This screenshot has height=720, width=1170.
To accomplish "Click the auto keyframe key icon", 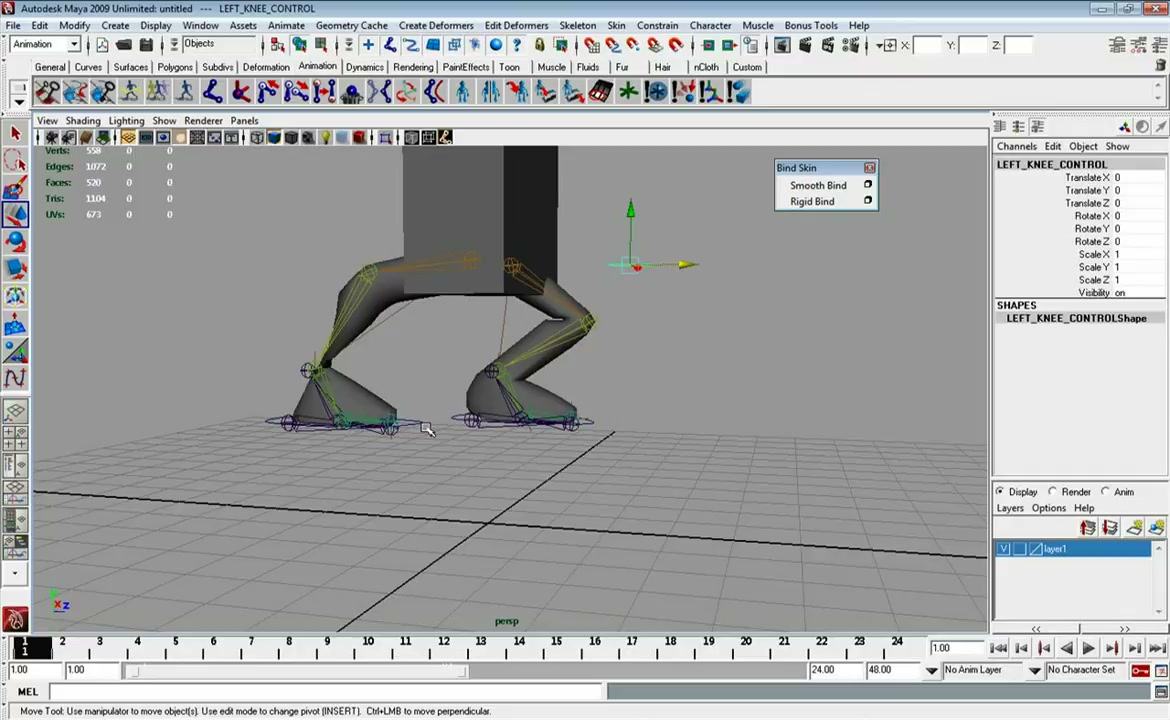I will (x=1139, y=671).
